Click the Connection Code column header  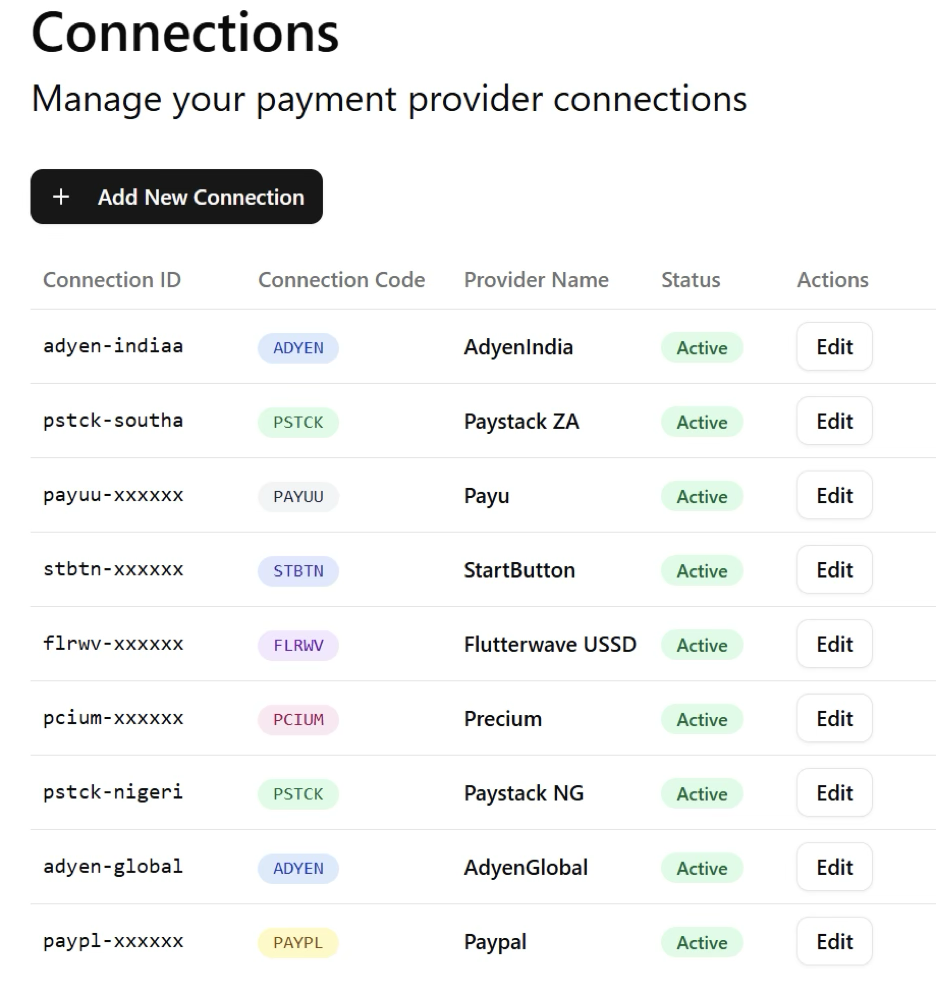pyautogui.click(x=341, y=280)
